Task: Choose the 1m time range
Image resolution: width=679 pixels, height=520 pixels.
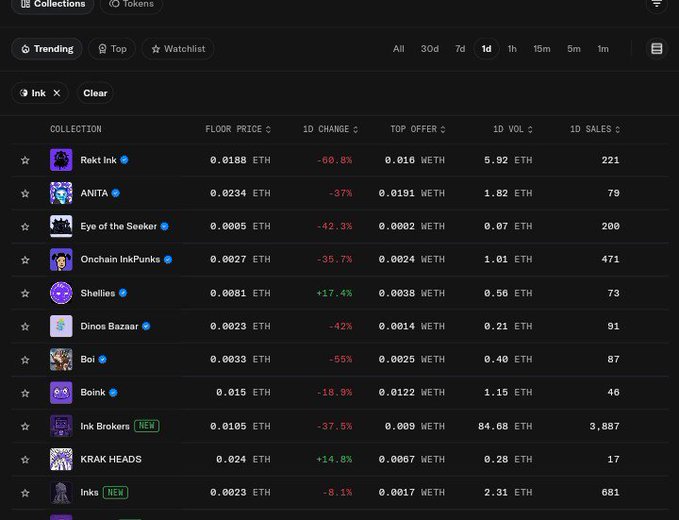Action: coord(603,49)
